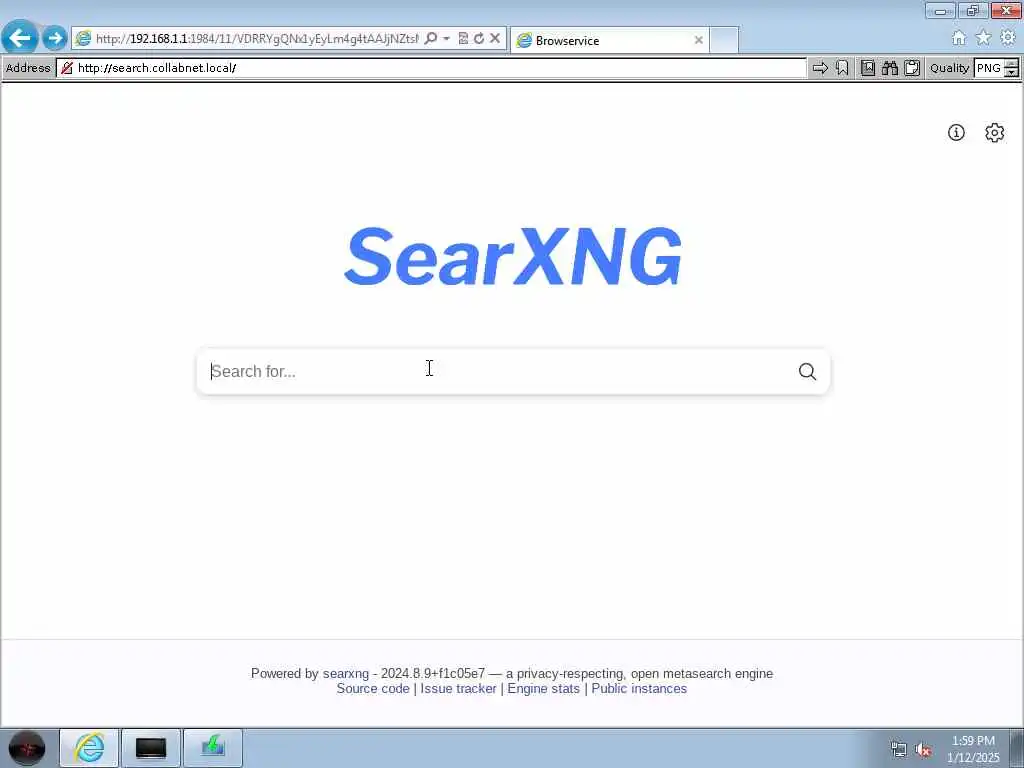Screen dimensions: 1024x768
Task: Open the Source code link
Action: pos(373,688)
